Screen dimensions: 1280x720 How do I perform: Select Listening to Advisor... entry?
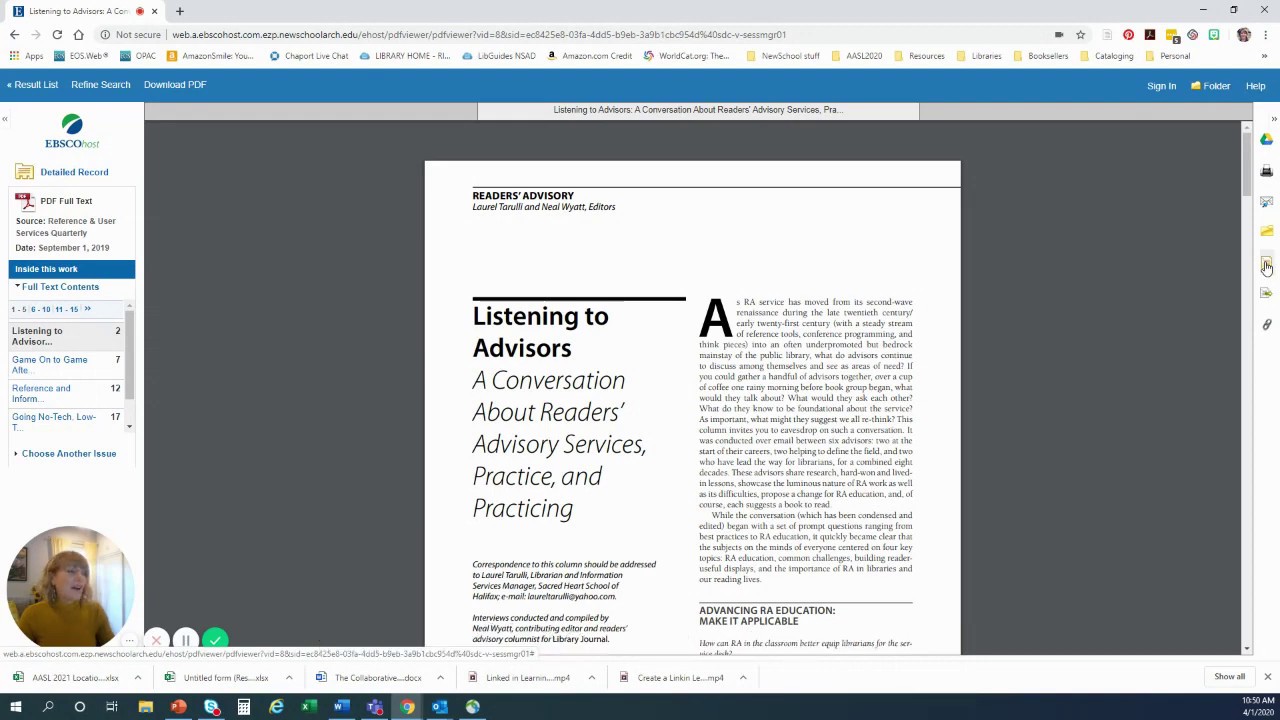click(x=37, y=336)
